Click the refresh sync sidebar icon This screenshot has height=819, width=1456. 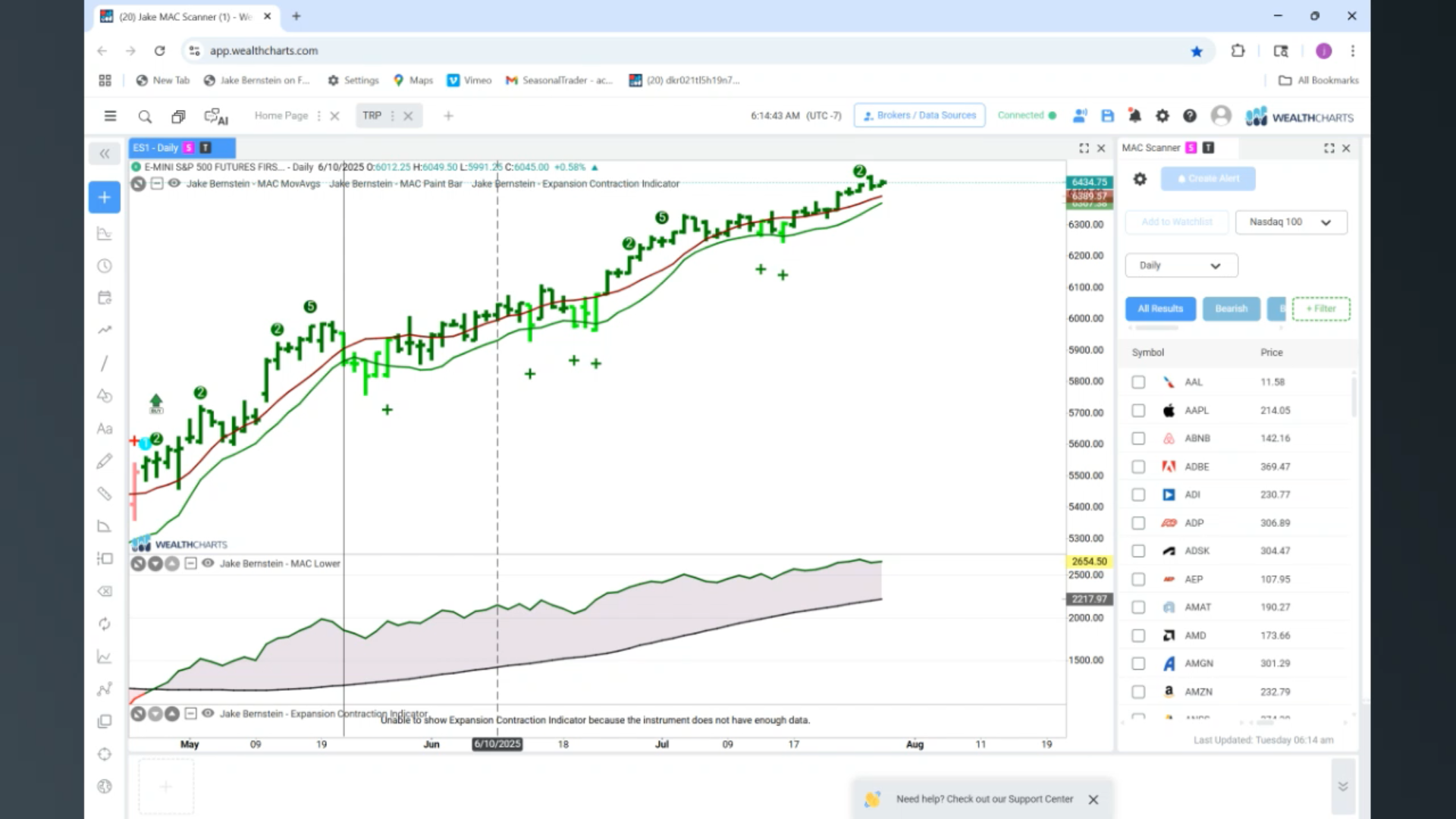(x=105, y=624)
